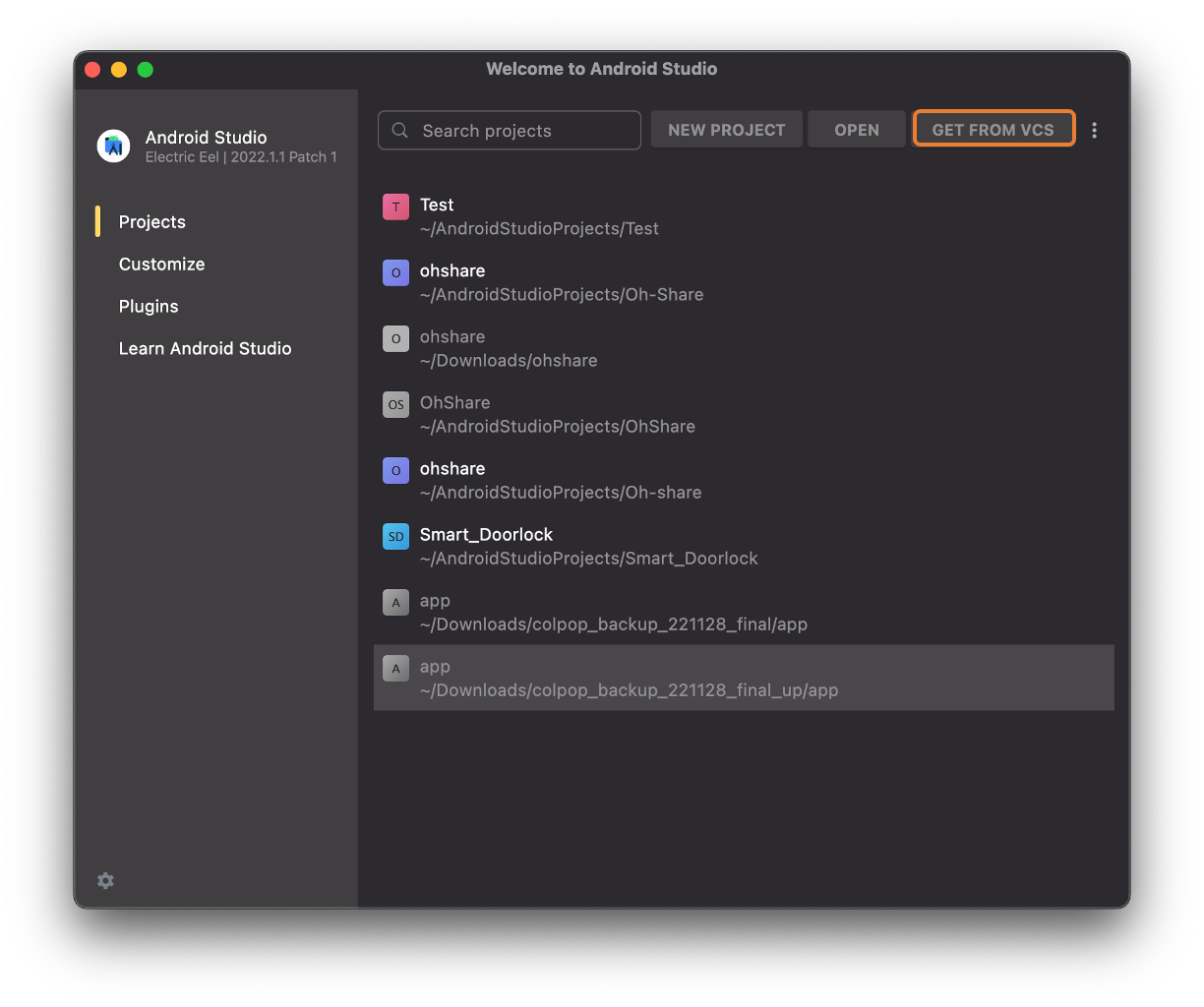The image size is (1204, 1007).
Task: Click the pink T icon for Test
Action: (x=395, y=207)
